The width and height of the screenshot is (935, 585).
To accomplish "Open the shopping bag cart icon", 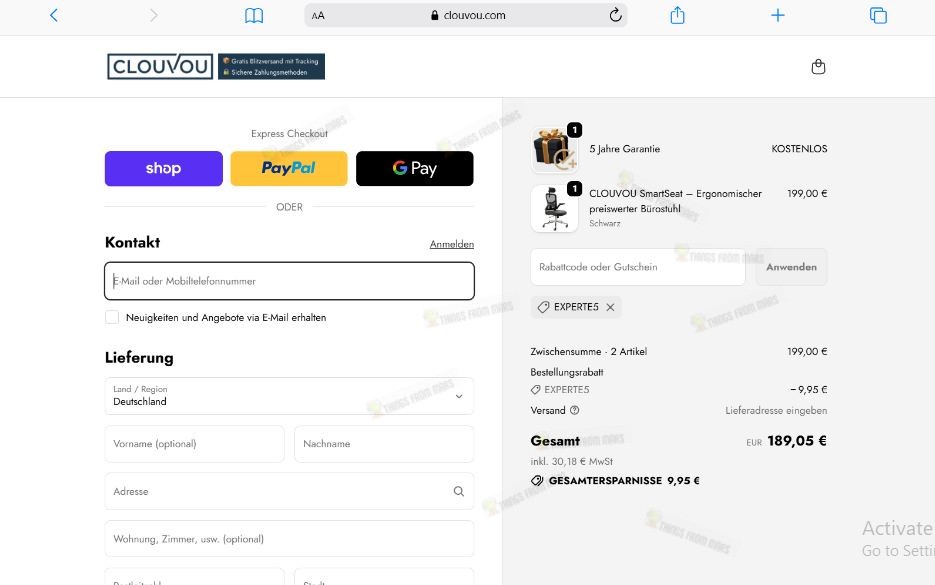I will point(818,67).
